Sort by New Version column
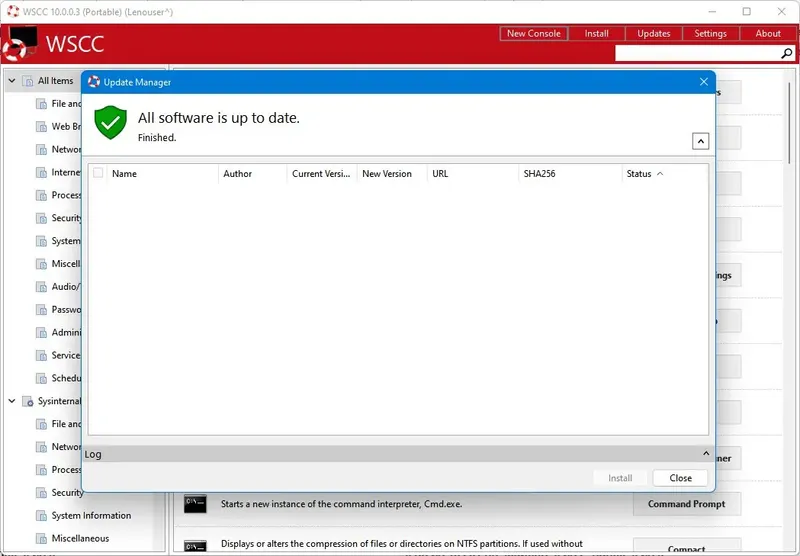The width and height of the screenshot is (800, 556). pyautogui.click(x=392, y=173)
